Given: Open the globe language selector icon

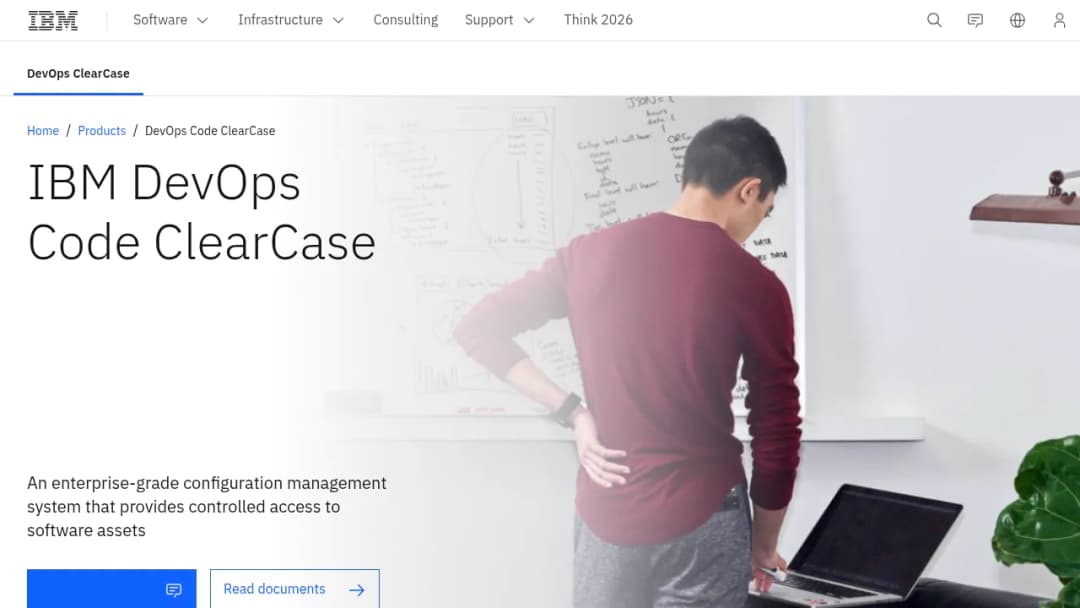Looking at the screenshot, I should [1017, 20].
